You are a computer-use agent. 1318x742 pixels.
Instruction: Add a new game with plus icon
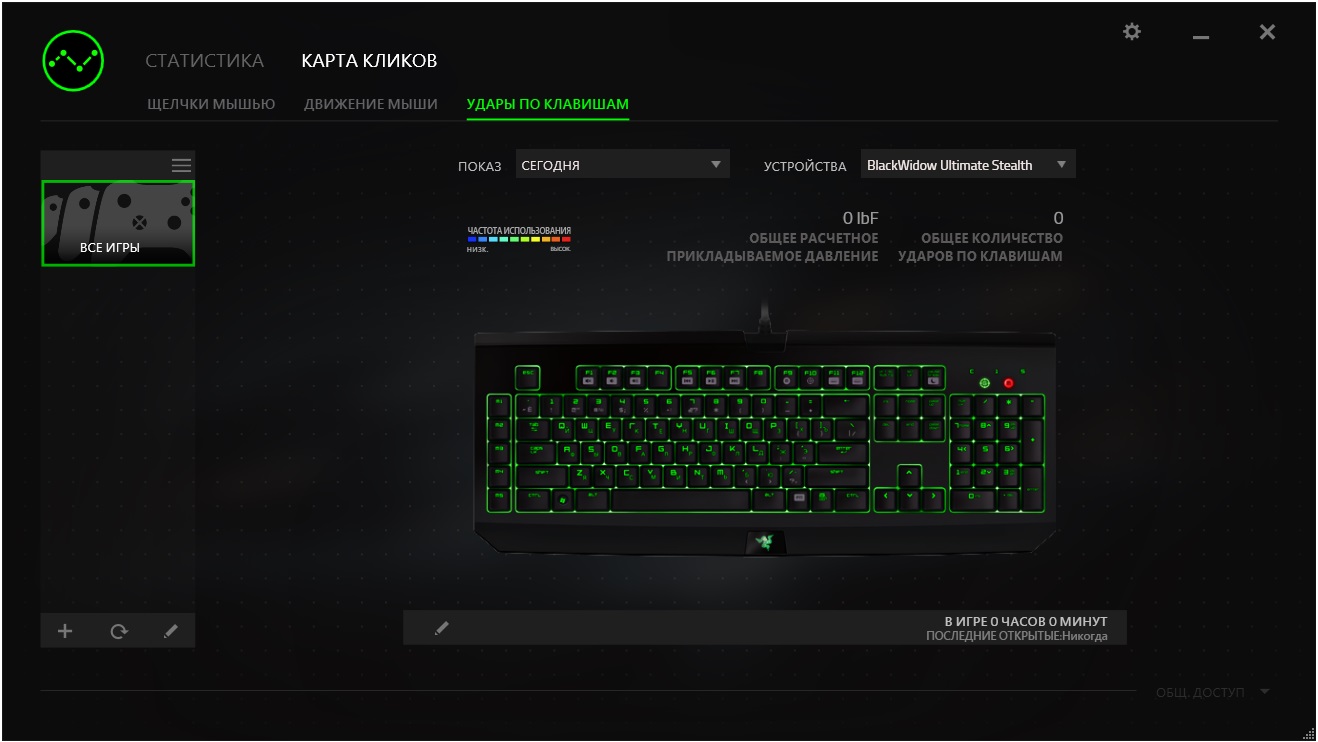pos(65,631)
